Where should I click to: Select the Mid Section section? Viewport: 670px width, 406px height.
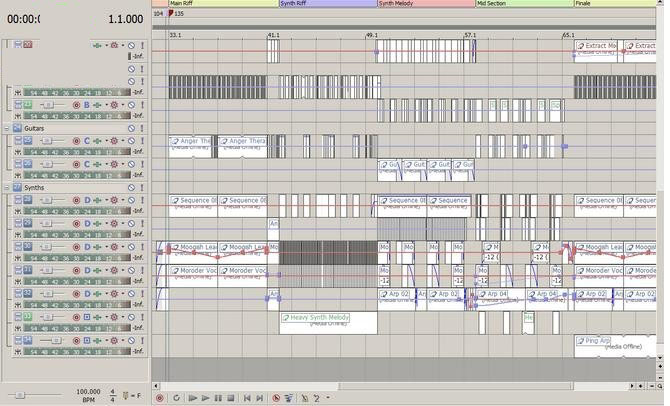pos(525,3)
